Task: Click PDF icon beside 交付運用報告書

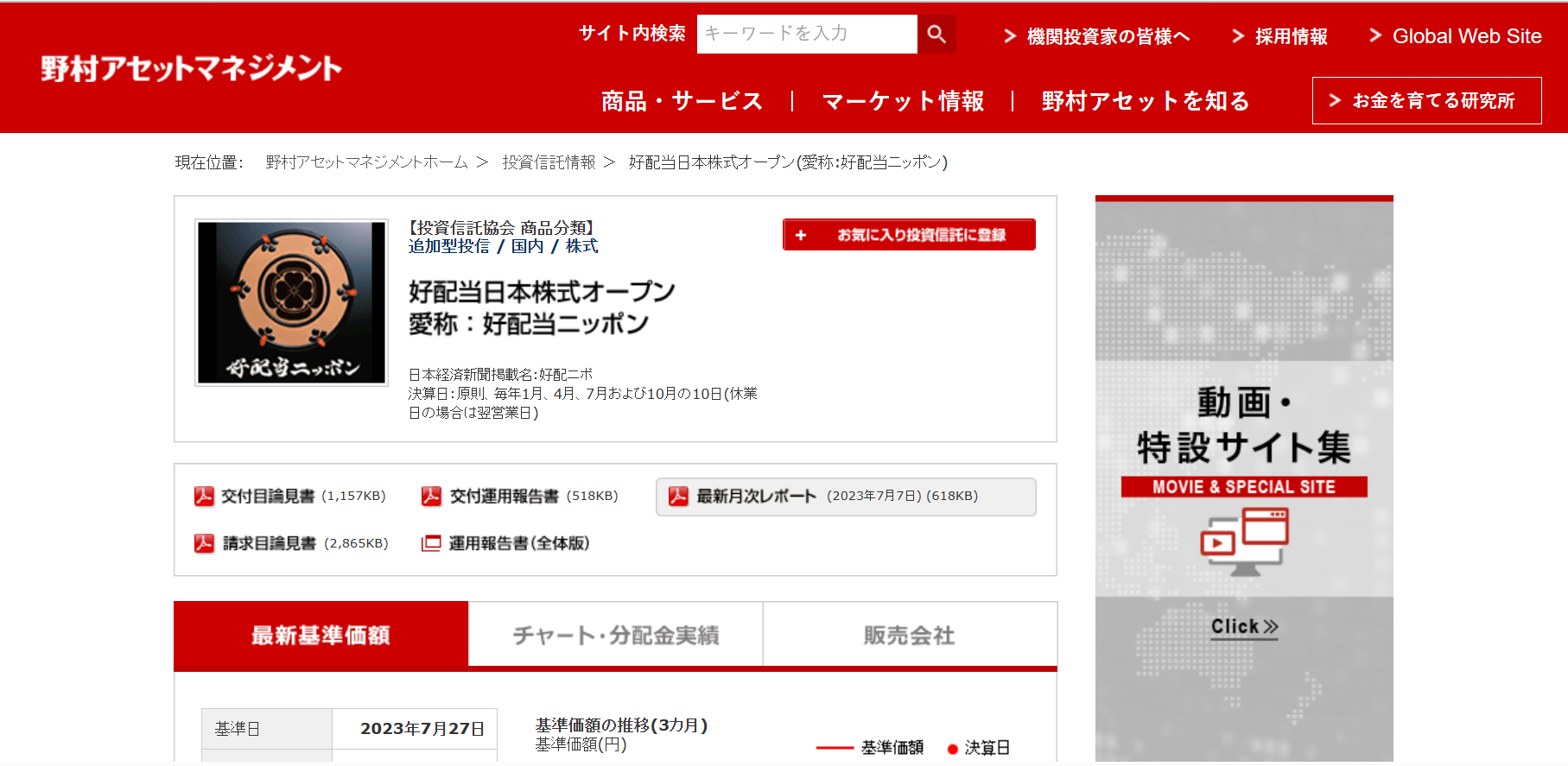Action: [431, 496]
